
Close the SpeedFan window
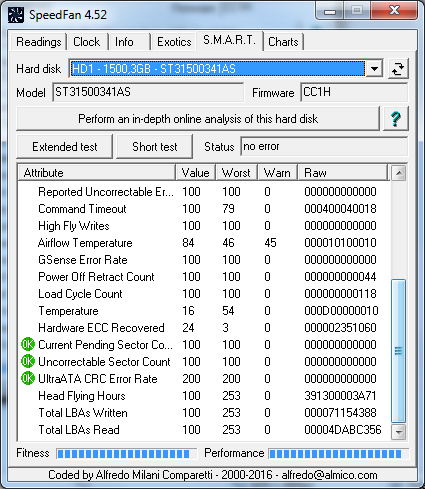coord(394,11)
